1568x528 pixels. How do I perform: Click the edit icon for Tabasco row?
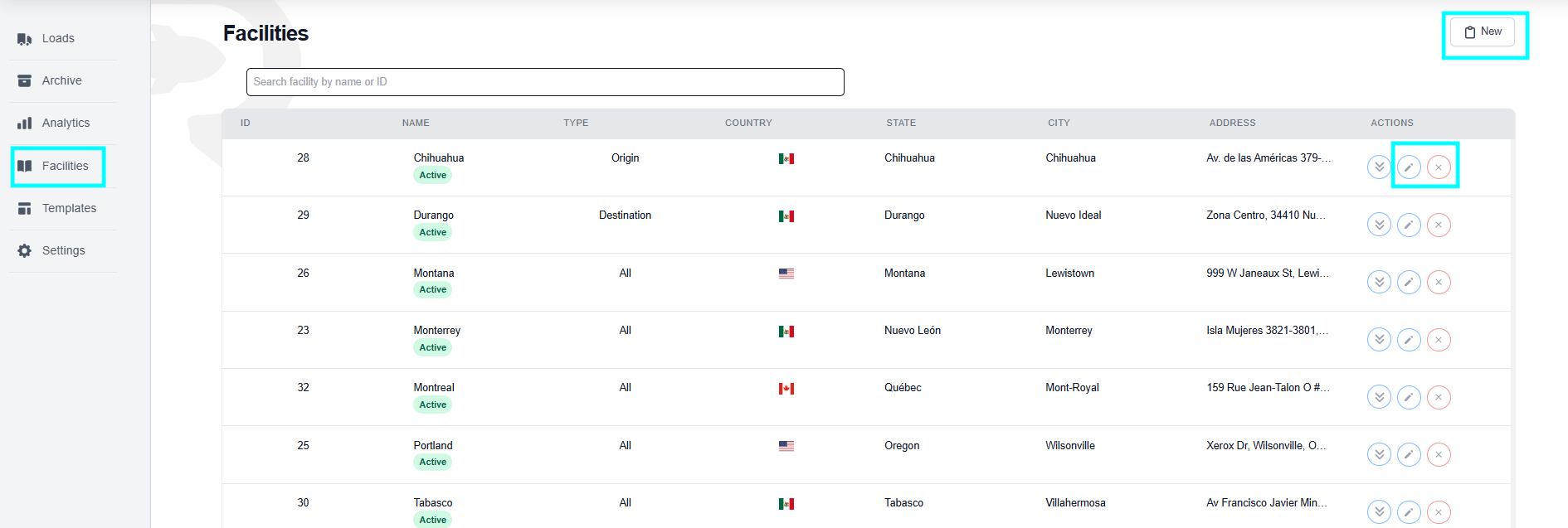(1409, 511)
